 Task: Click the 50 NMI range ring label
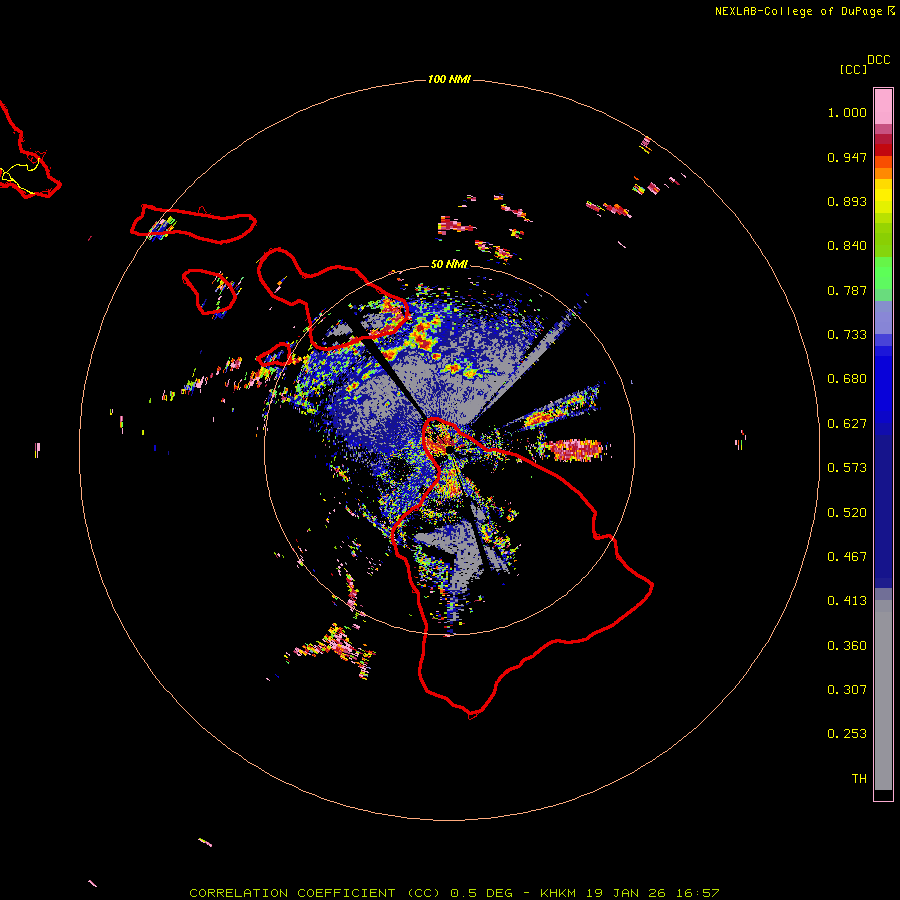point(449,264)
